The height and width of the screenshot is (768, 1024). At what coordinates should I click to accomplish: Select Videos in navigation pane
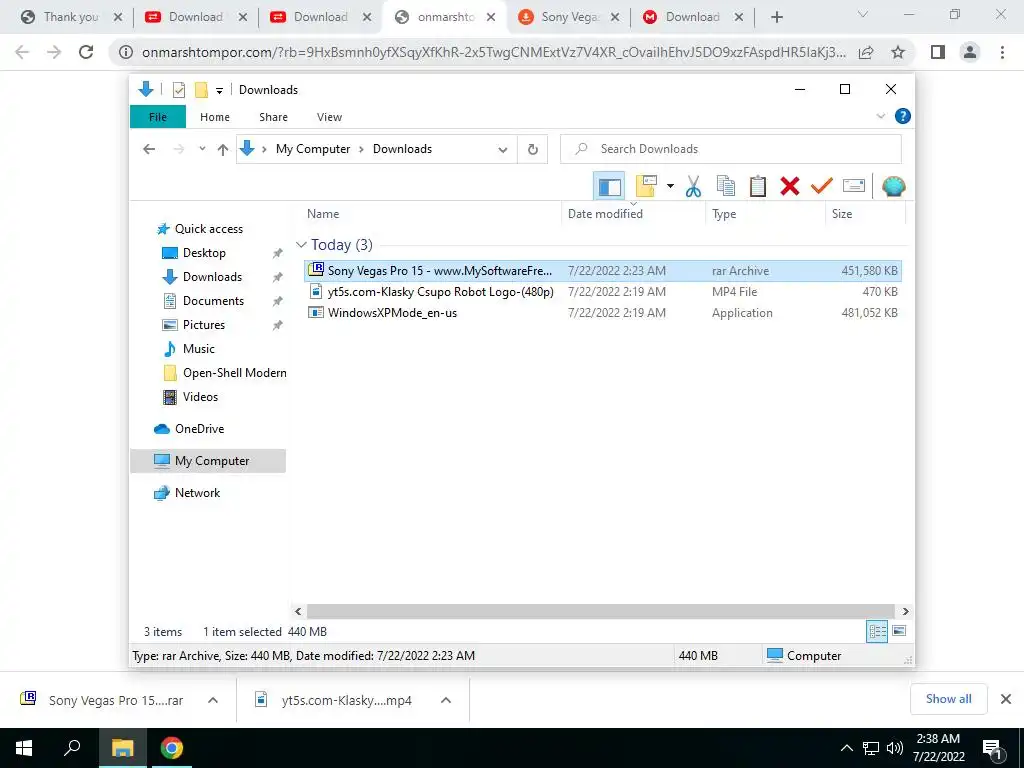200,397
